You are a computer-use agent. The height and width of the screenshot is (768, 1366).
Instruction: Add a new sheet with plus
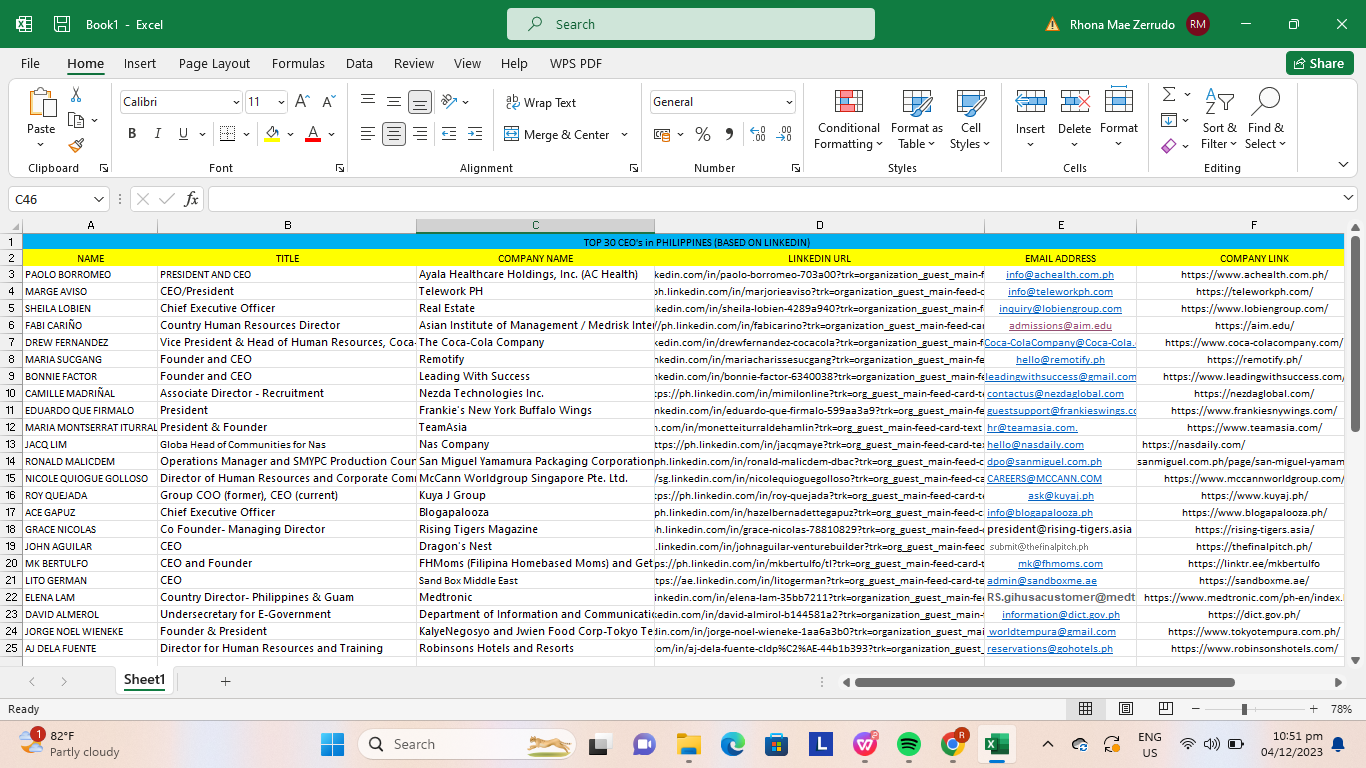coord(225,681)
